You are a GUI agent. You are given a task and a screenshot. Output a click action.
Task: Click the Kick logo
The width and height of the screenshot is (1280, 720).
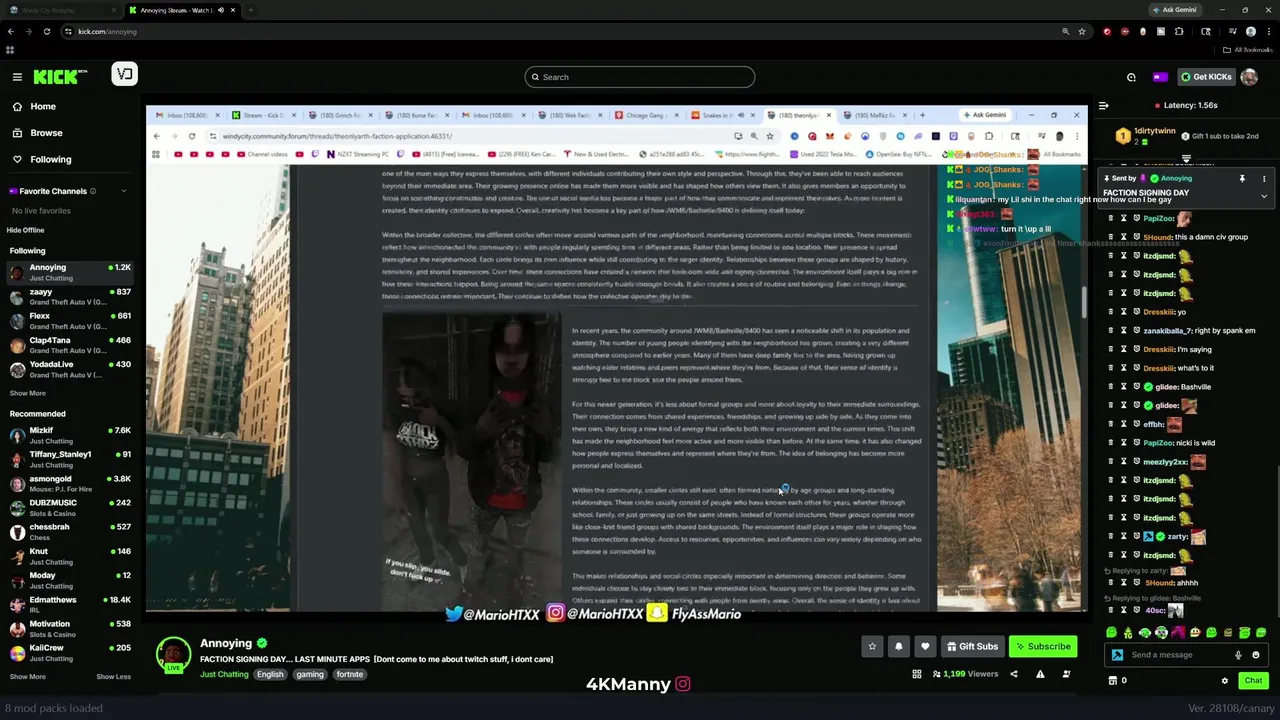point(60,76)
